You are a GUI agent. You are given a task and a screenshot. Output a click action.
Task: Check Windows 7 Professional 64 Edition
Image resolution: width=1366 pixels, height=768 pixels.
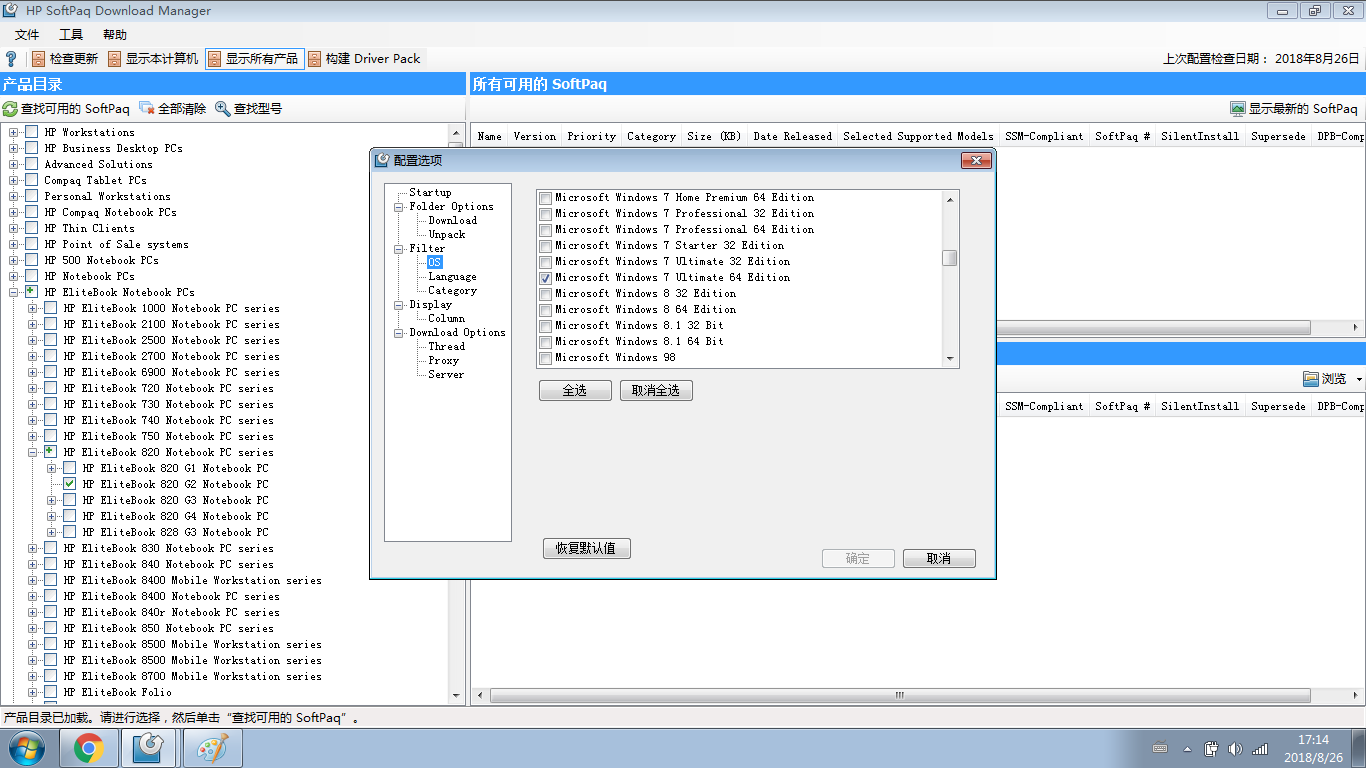(x=545, y=230)
